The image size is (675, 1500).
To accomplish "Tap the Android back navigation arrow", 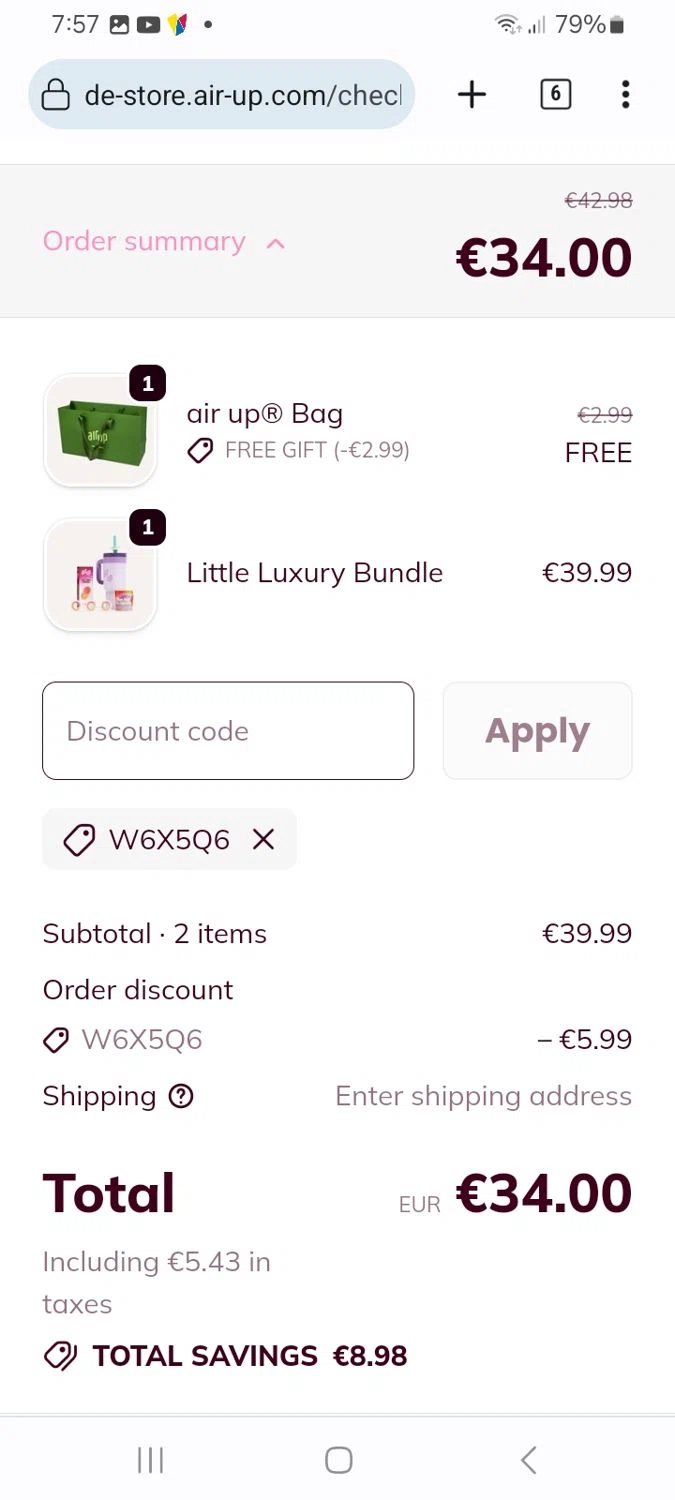I will pos(528,1460).
